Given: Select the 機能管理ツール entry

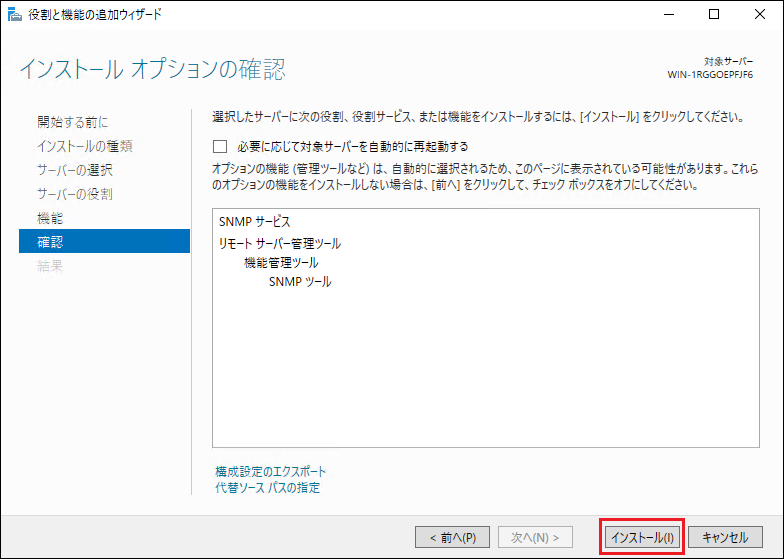Looking at the screenshot, I should 281,262.
